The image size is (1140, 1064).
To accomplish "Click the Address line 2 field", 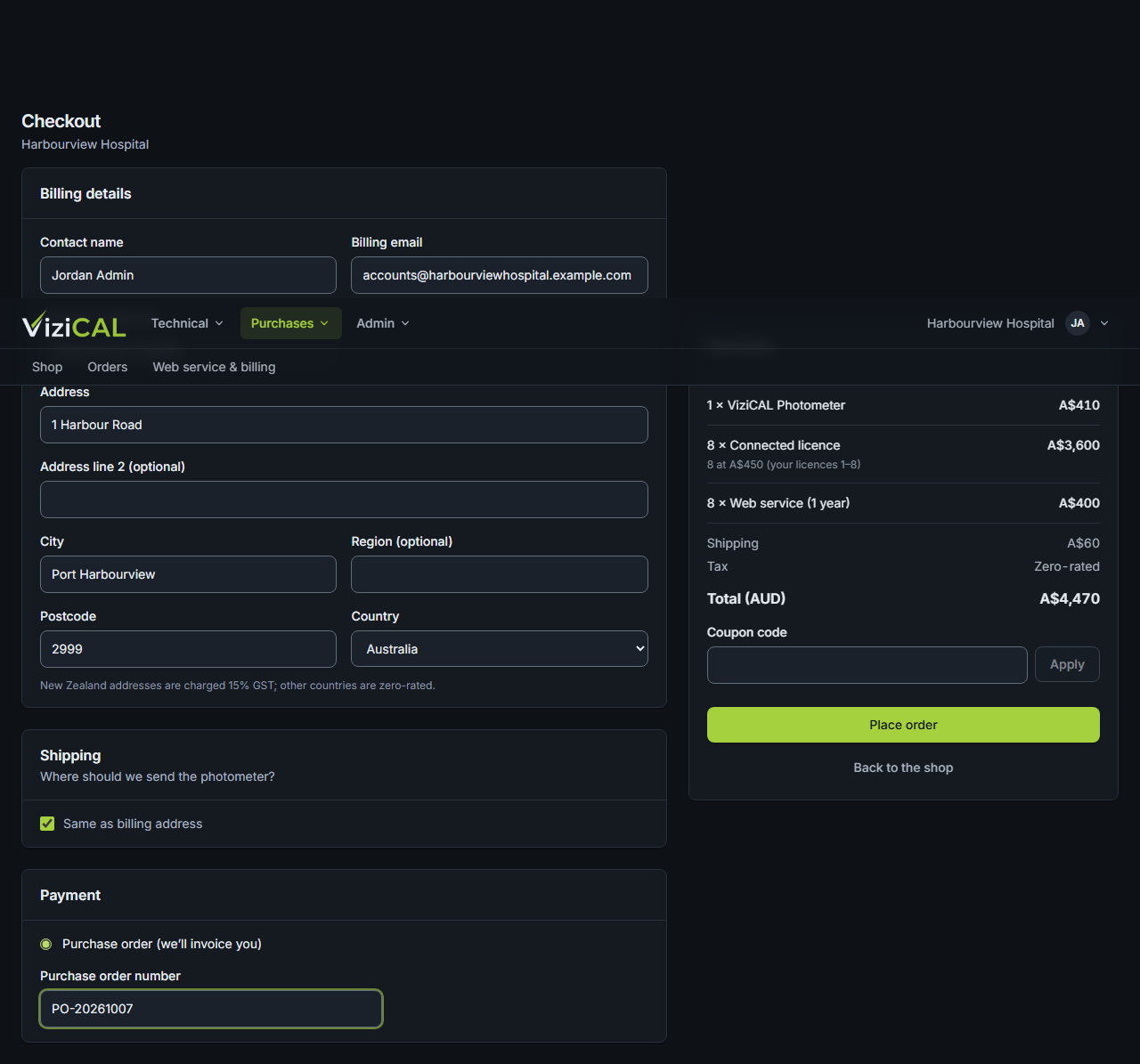I will [x=344, y=500].
